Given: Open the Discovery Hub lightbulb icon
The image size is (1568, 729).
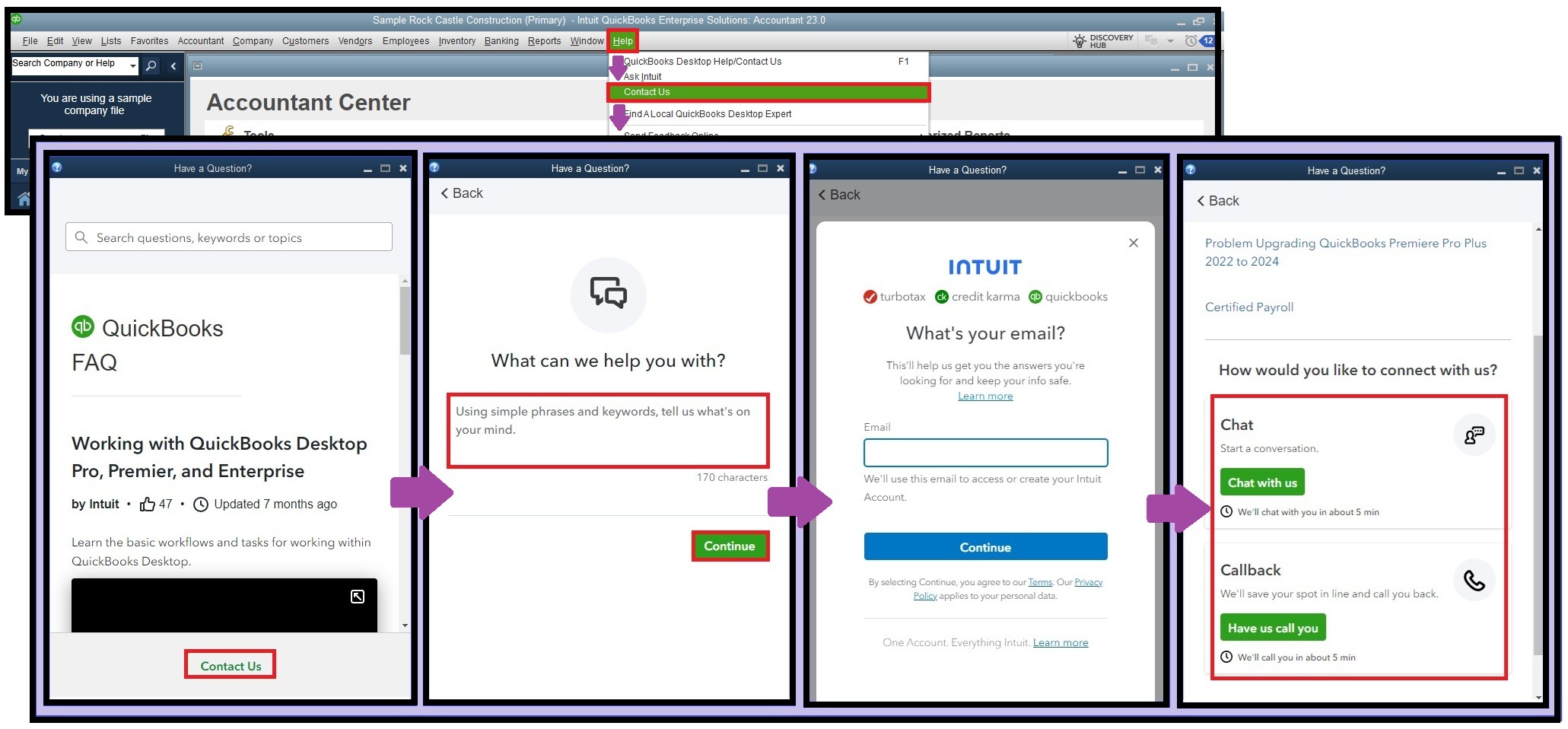Looking at the screenshot, I should (1079, 41).
